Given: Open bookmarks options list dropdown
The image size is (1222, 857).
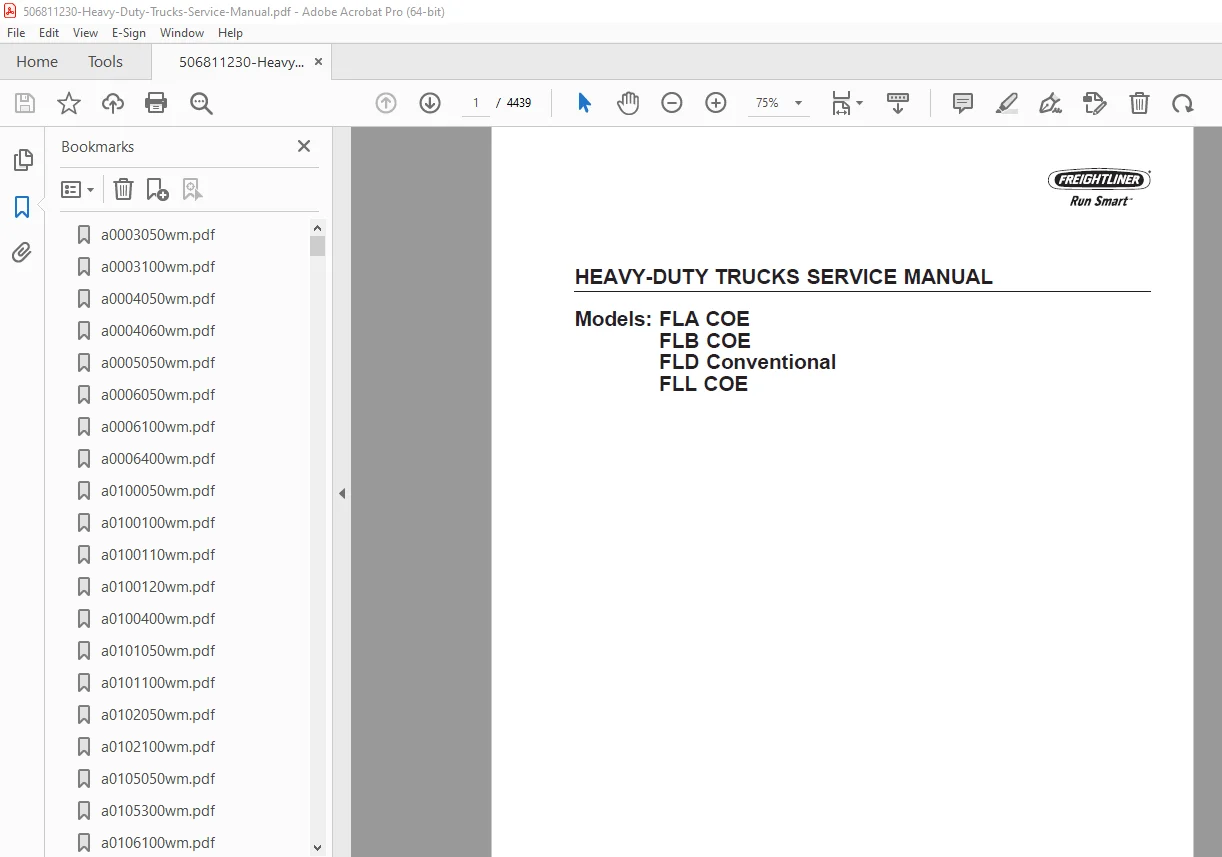Looking at the screenshot, I should pos(78,189).
